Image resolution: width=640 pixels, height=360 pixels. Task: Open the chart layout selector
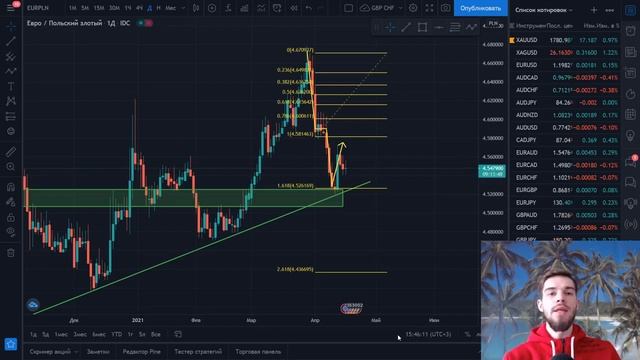(348, 8)
